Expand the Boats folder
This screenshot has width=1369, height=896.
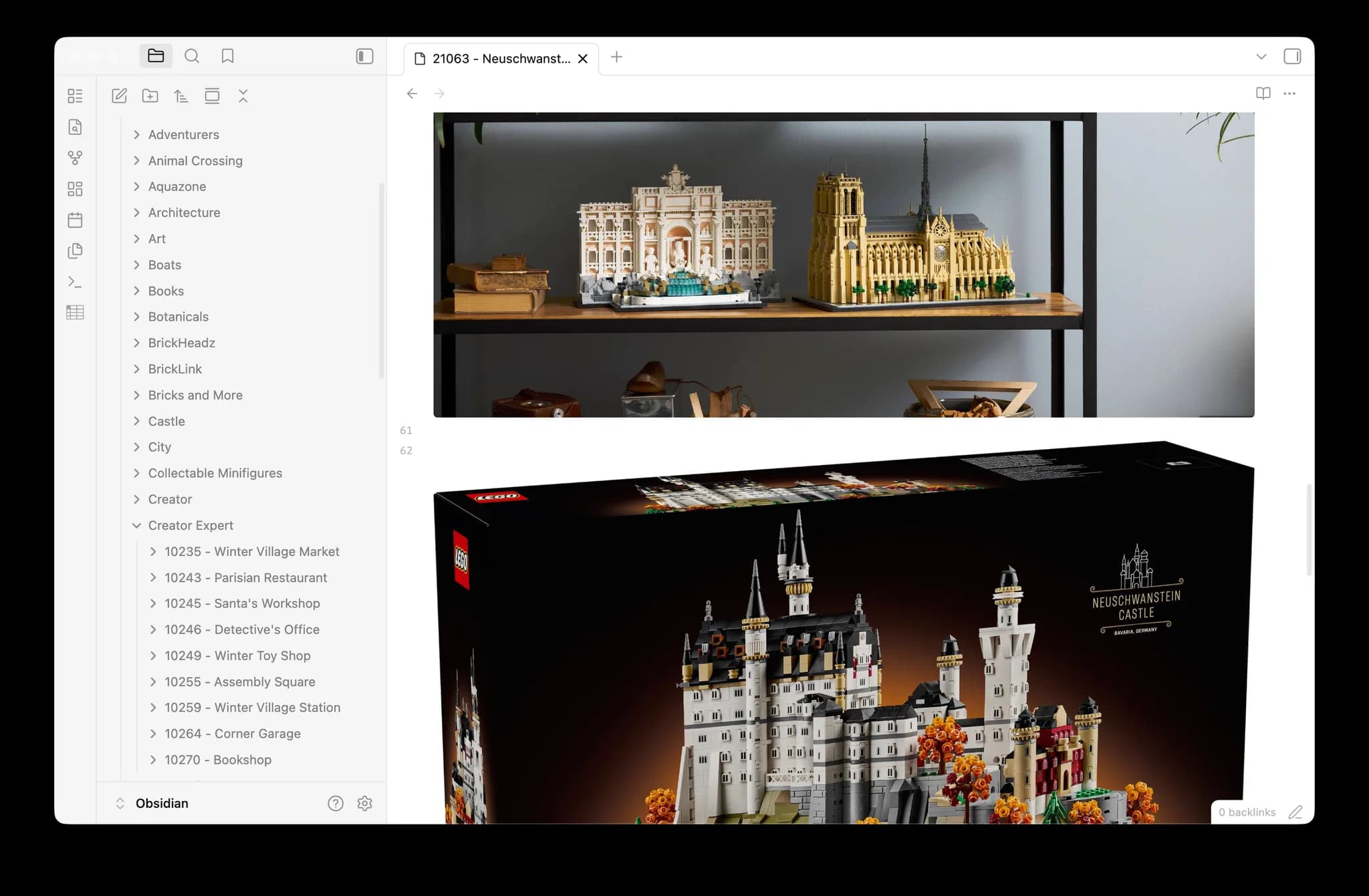pos(164,265)
